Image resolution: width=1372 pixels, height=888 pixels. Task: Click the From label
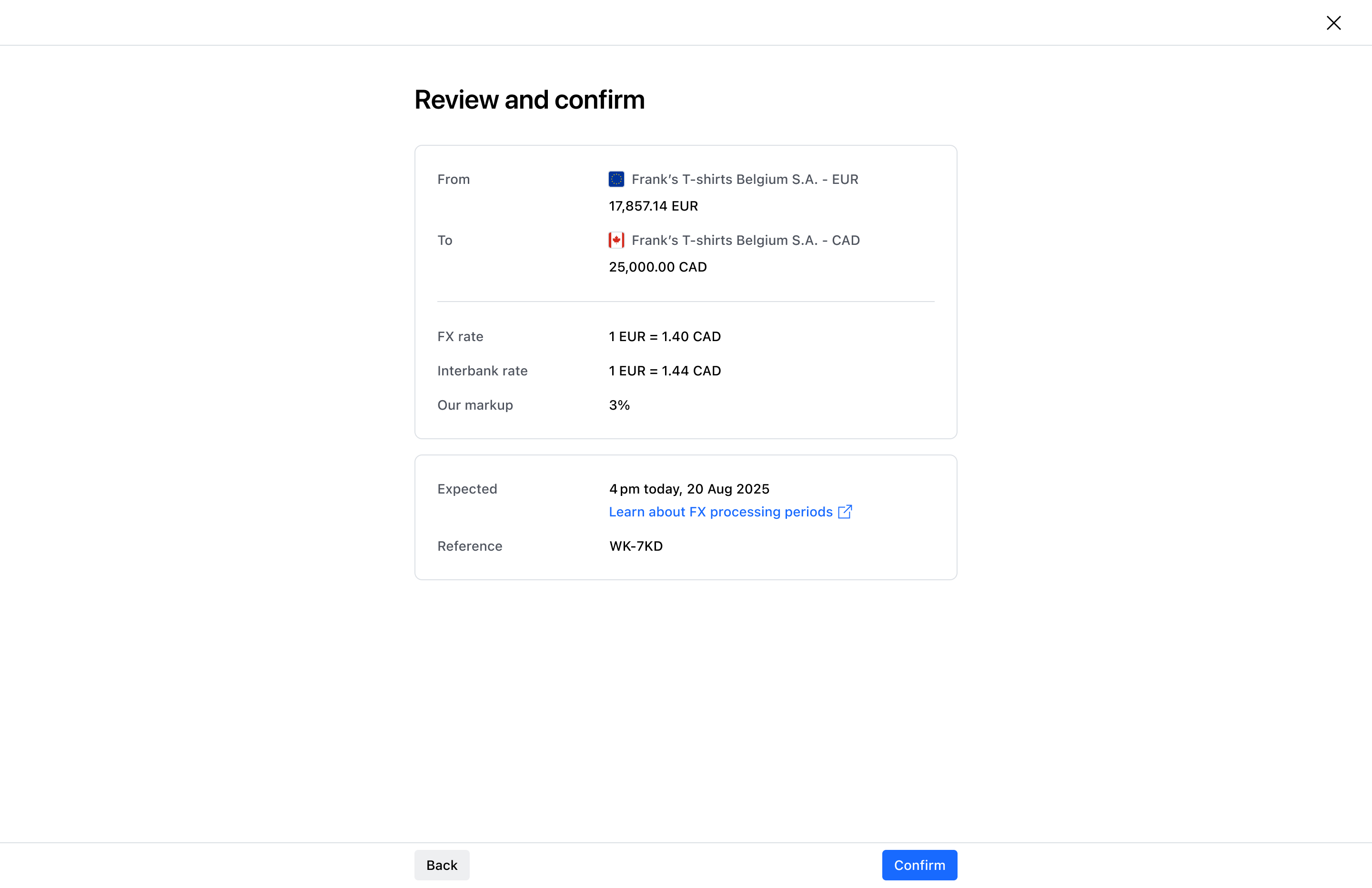click(x=454, y=179)
